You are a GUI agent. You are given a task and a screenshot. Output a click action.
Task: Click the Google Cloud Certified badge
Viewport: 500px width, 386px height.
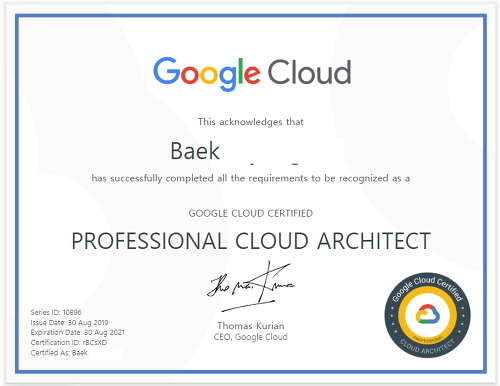pos(427,315)
